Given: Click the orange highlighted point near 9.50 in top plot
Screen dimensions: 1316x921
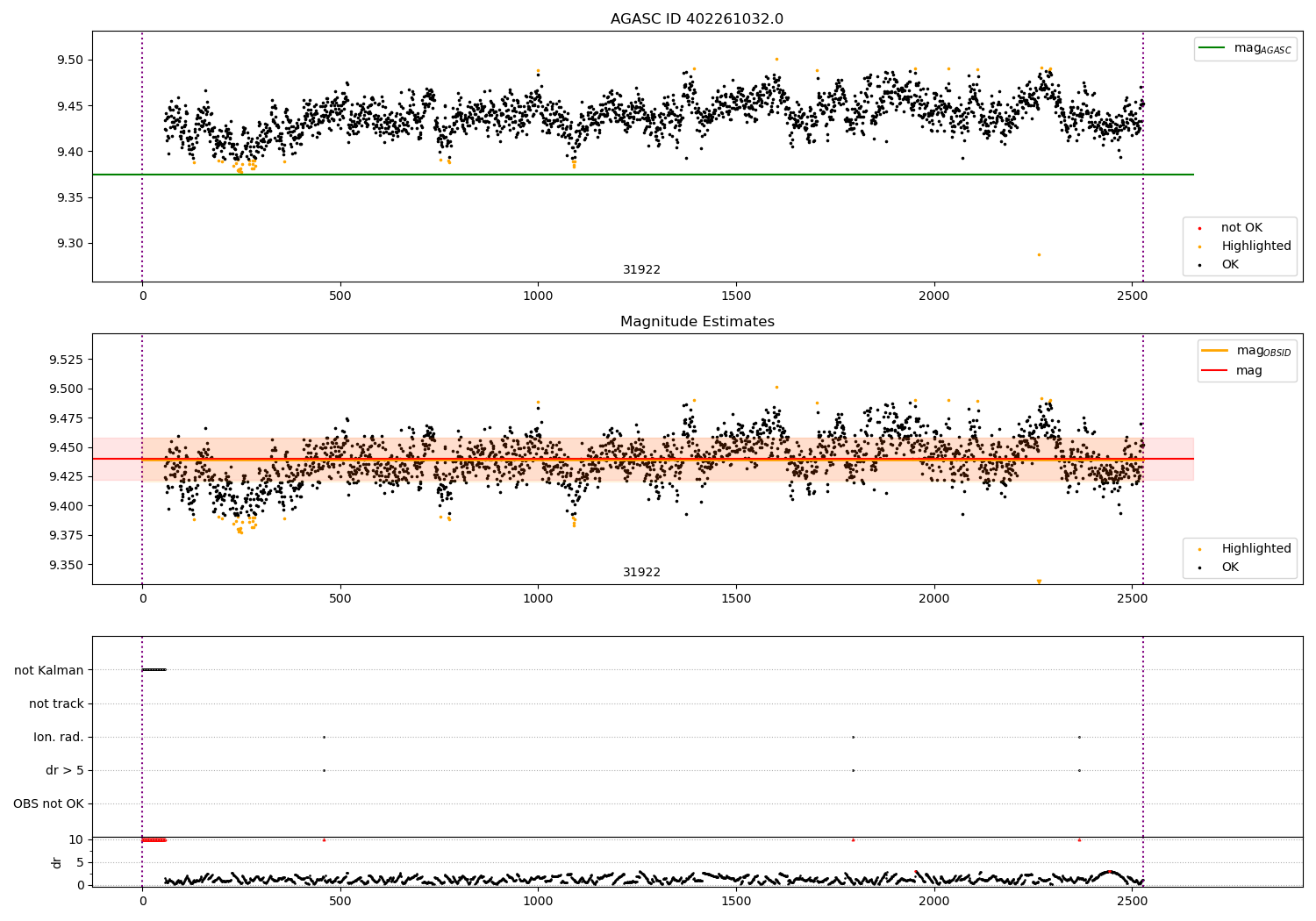Looking at the screenshot, I should coord(776,59).
